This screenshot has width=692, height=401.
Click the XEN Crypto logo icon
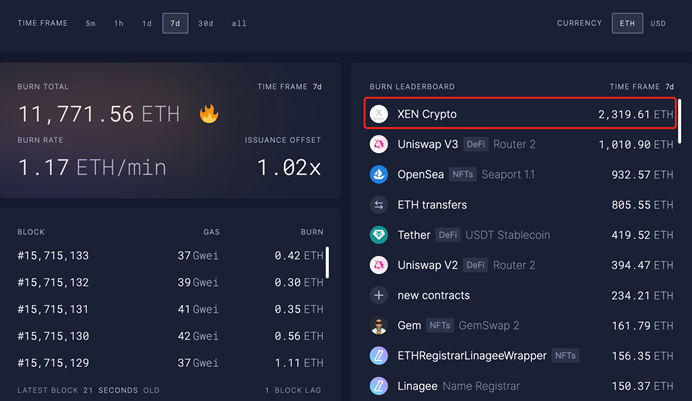pyautogui.click(x=379, y=114)
